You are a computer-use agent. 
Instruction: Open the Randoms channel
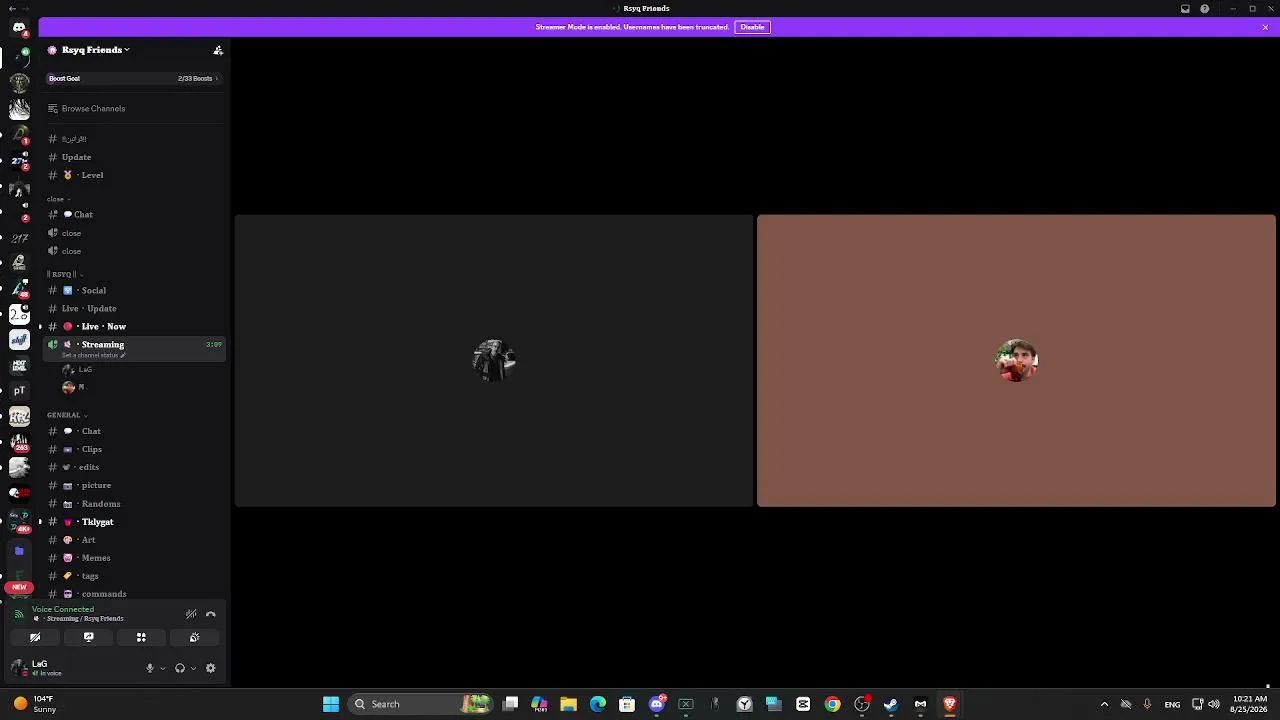(133, 503)
